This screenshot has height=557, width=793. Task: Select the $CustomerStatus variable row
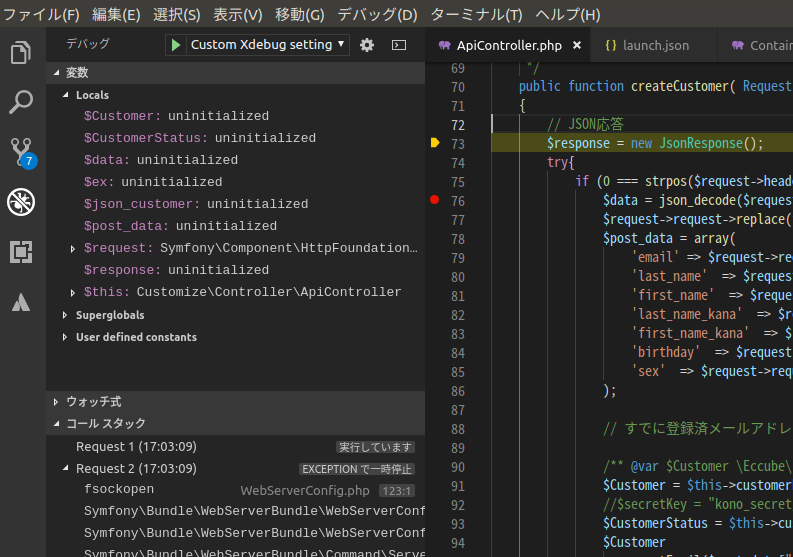pyautogui.click(x=236, y=138)
